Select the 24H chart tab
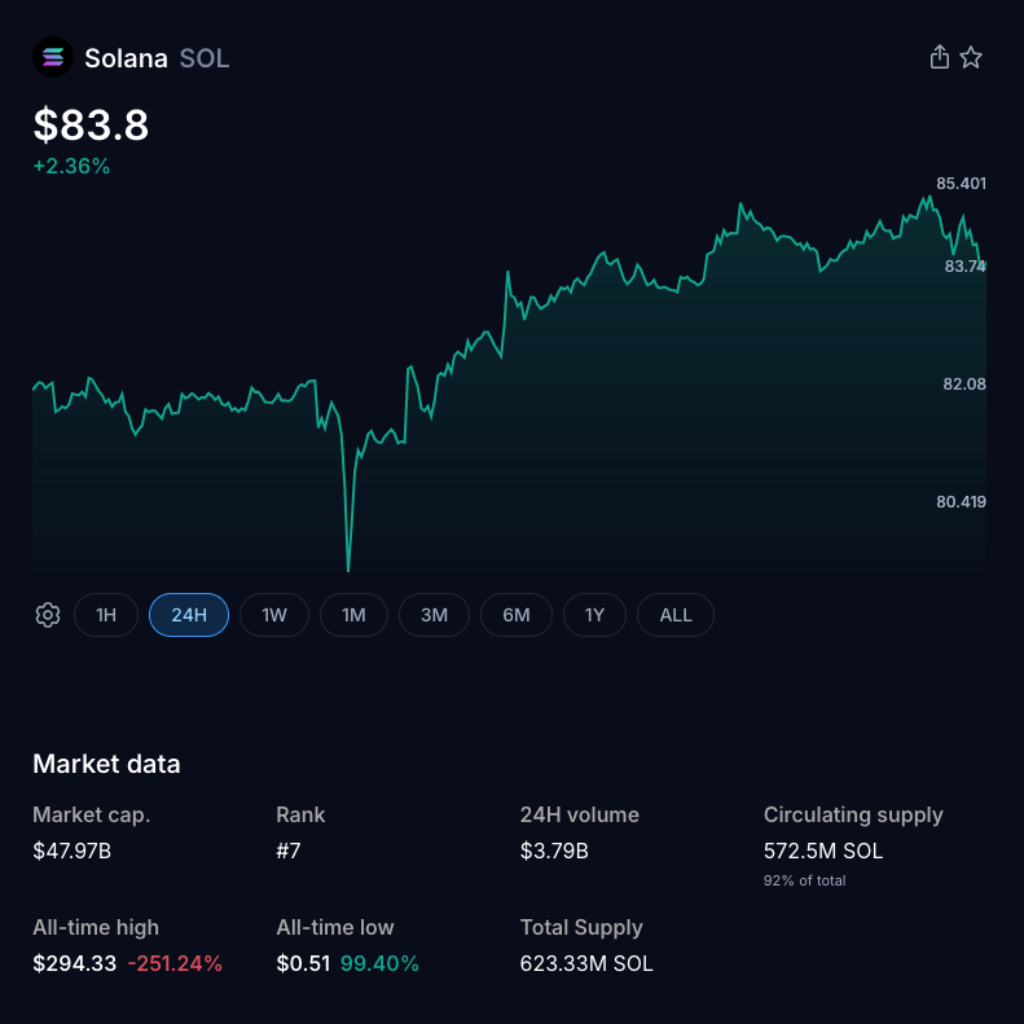The height and width of the screenshot is (1024, 1024). tap(189, 615)
